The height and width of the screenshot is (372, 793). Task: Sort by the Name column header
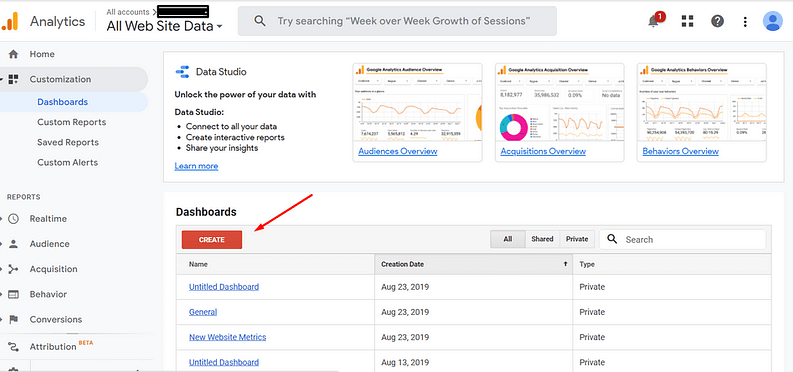(276, 264)
